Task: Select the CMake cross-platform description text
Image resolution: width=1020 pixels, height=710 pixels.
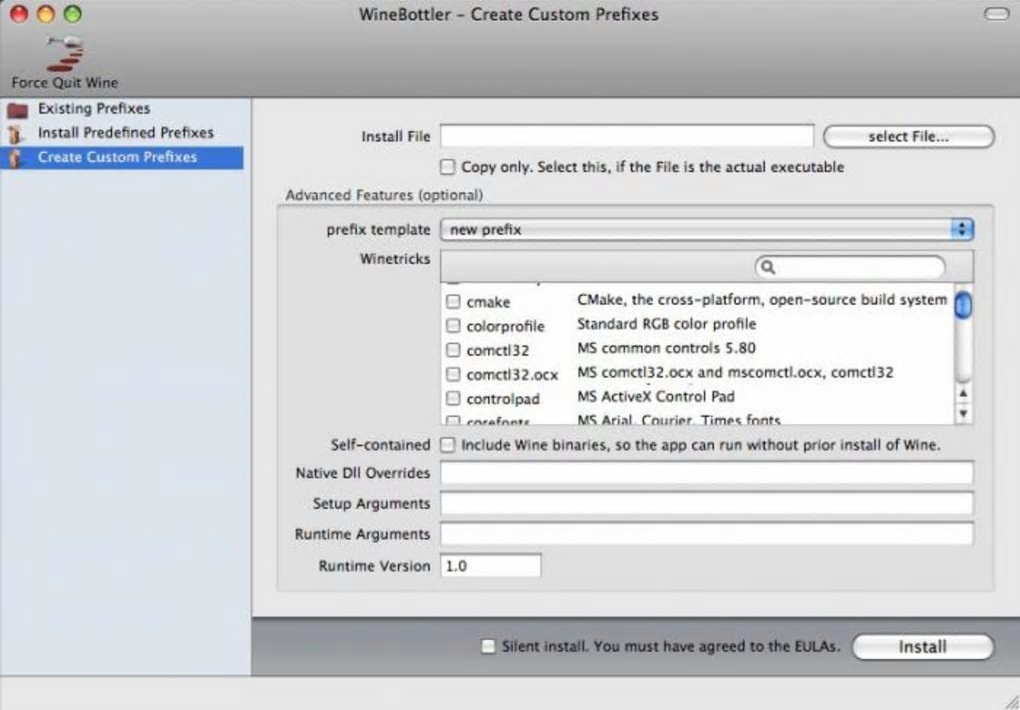Action: click(762, 299)
